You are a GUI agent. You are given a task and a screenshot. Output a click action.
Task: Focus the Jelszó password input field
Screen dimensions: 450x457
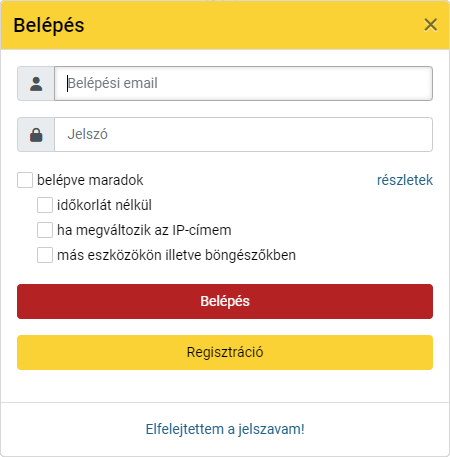243,135
